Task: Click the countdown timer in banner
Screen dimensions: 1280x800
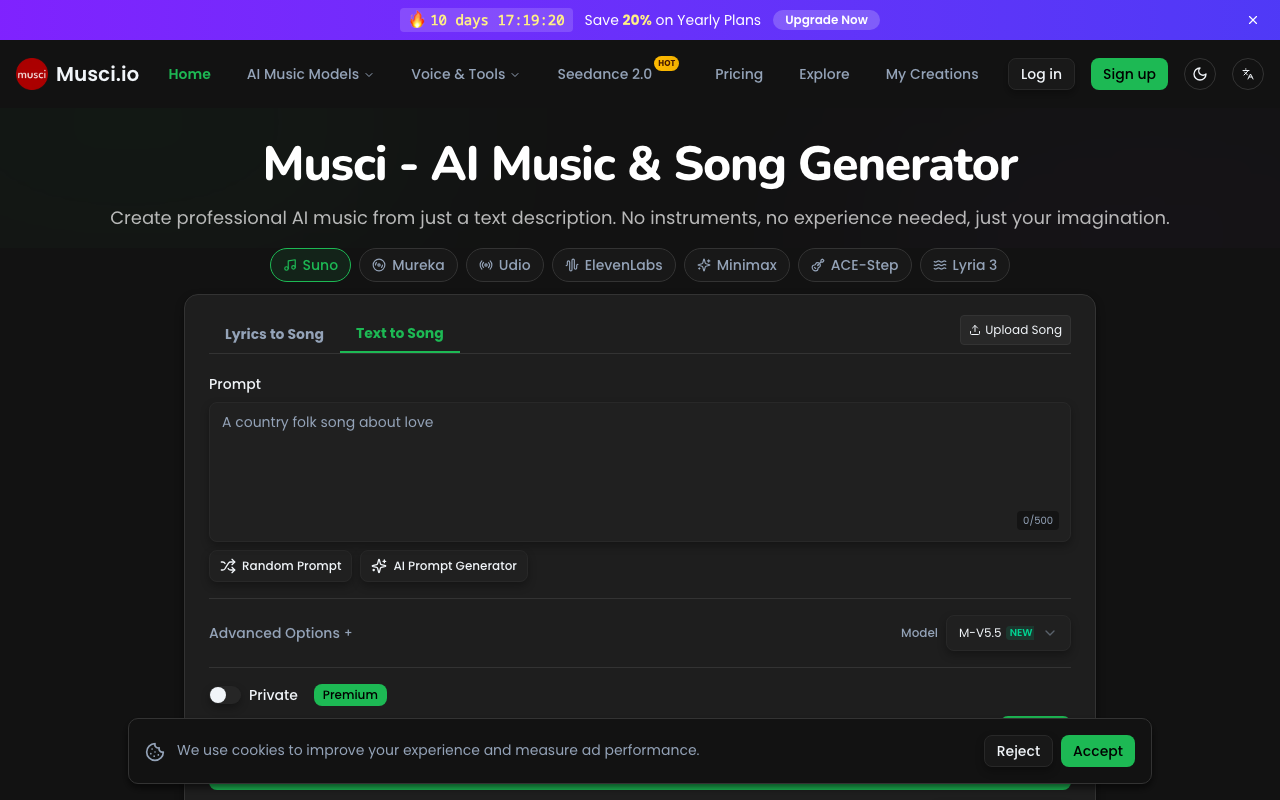Action: point(486,20)
